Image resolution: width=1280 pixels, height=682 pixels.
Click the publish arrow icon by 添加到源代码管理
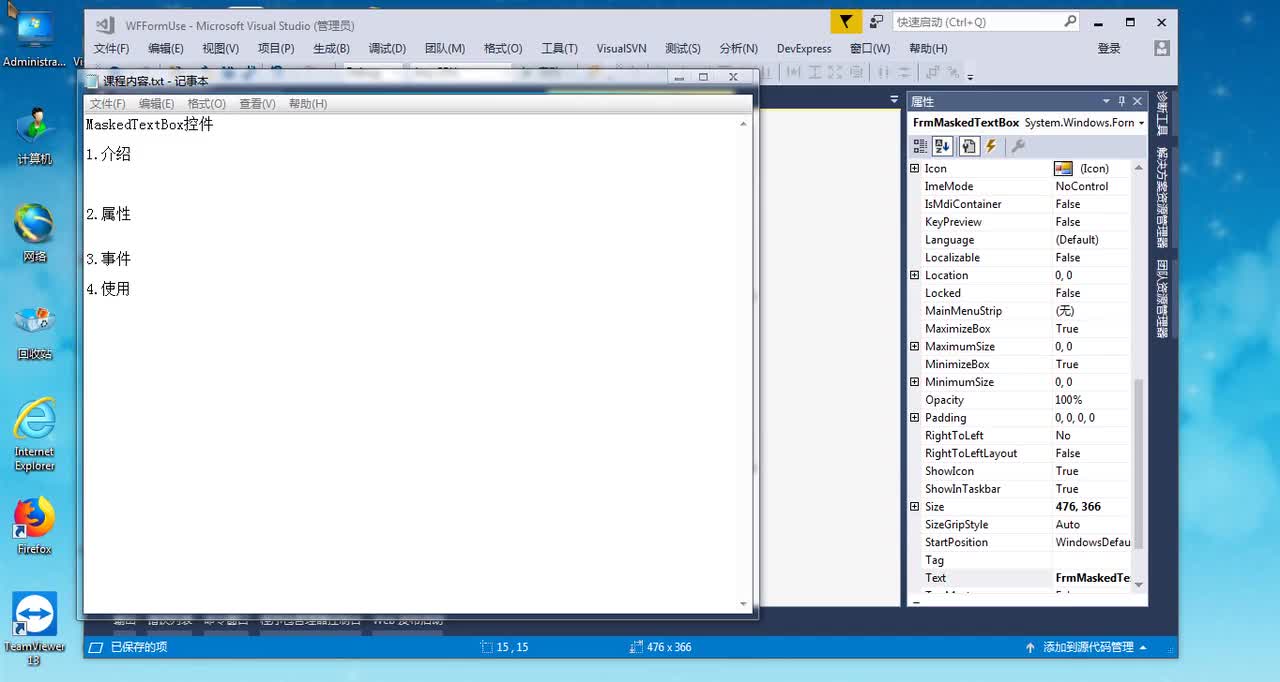1030,647
